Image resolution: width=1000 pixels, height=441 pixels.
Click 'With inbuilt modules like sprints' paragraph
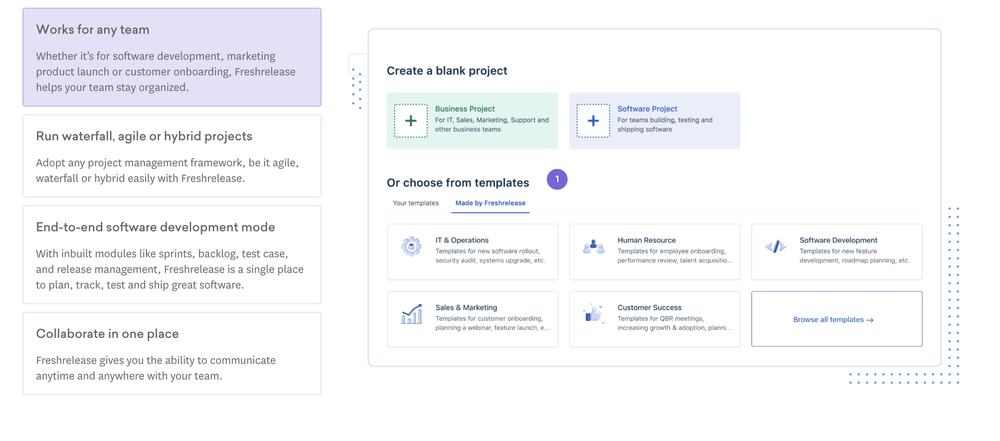click(170, 269)
